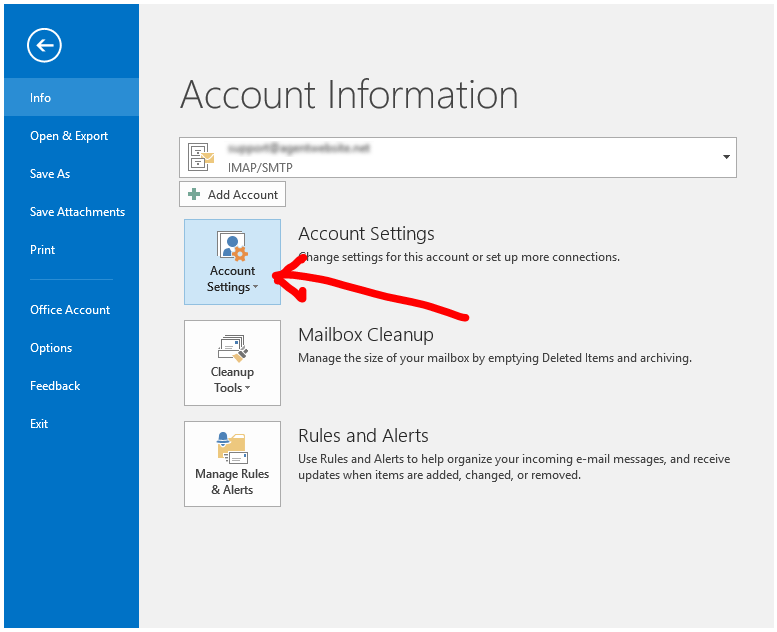The width and height of the screenshot is (777, 632).
Task: Open the Cleanup Tools dropdown button
Action: click(x=232, y=363)
